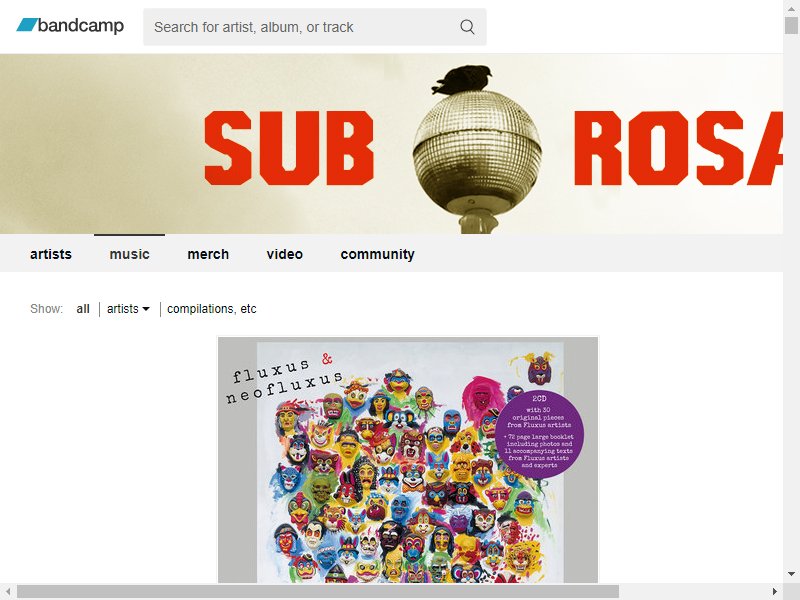Open the fluxus & neofluxus album cover

coord(408,460)
